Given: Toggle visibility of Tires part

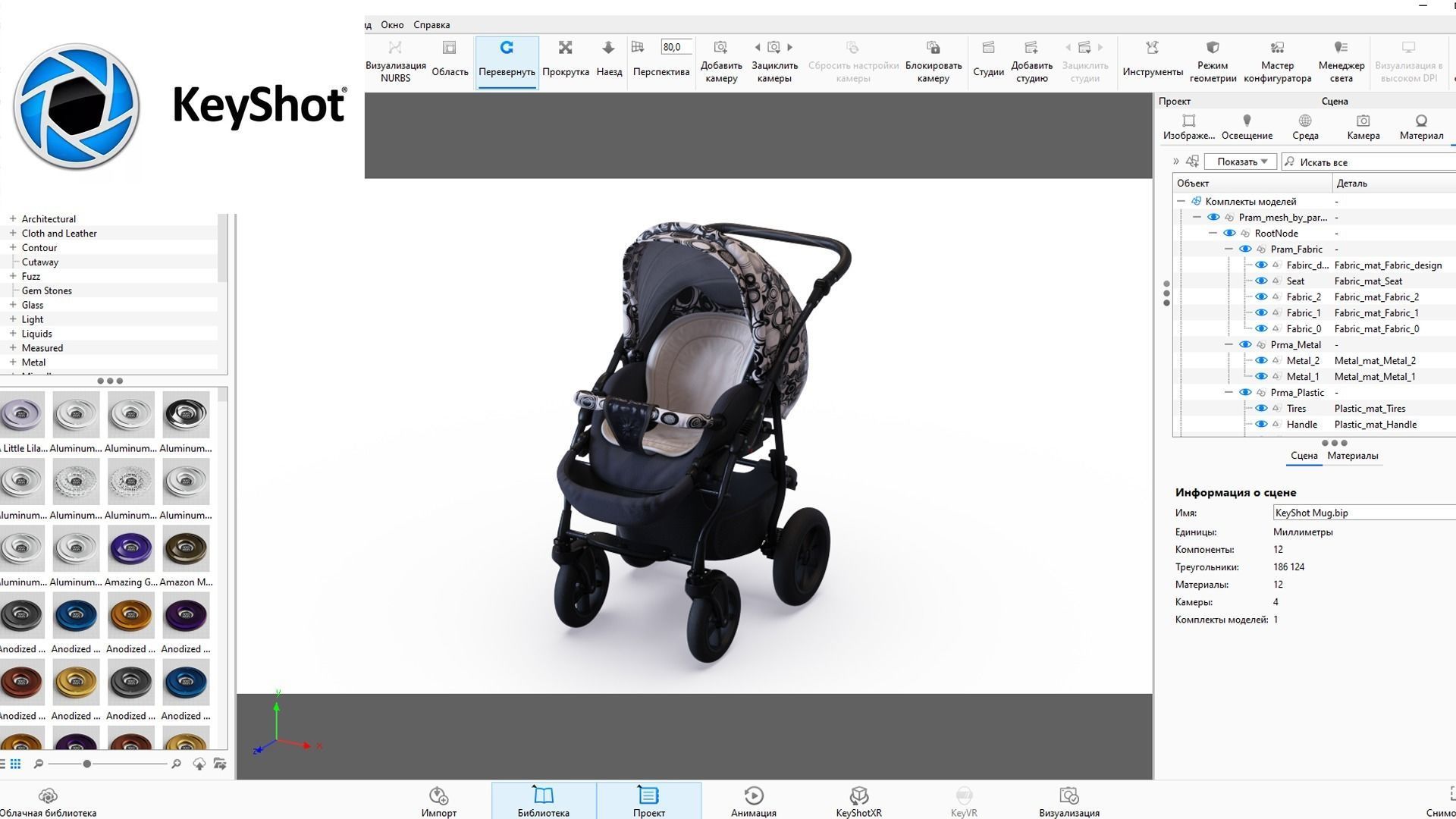Looking at the screenshot, I should [x=1261, y=408].
